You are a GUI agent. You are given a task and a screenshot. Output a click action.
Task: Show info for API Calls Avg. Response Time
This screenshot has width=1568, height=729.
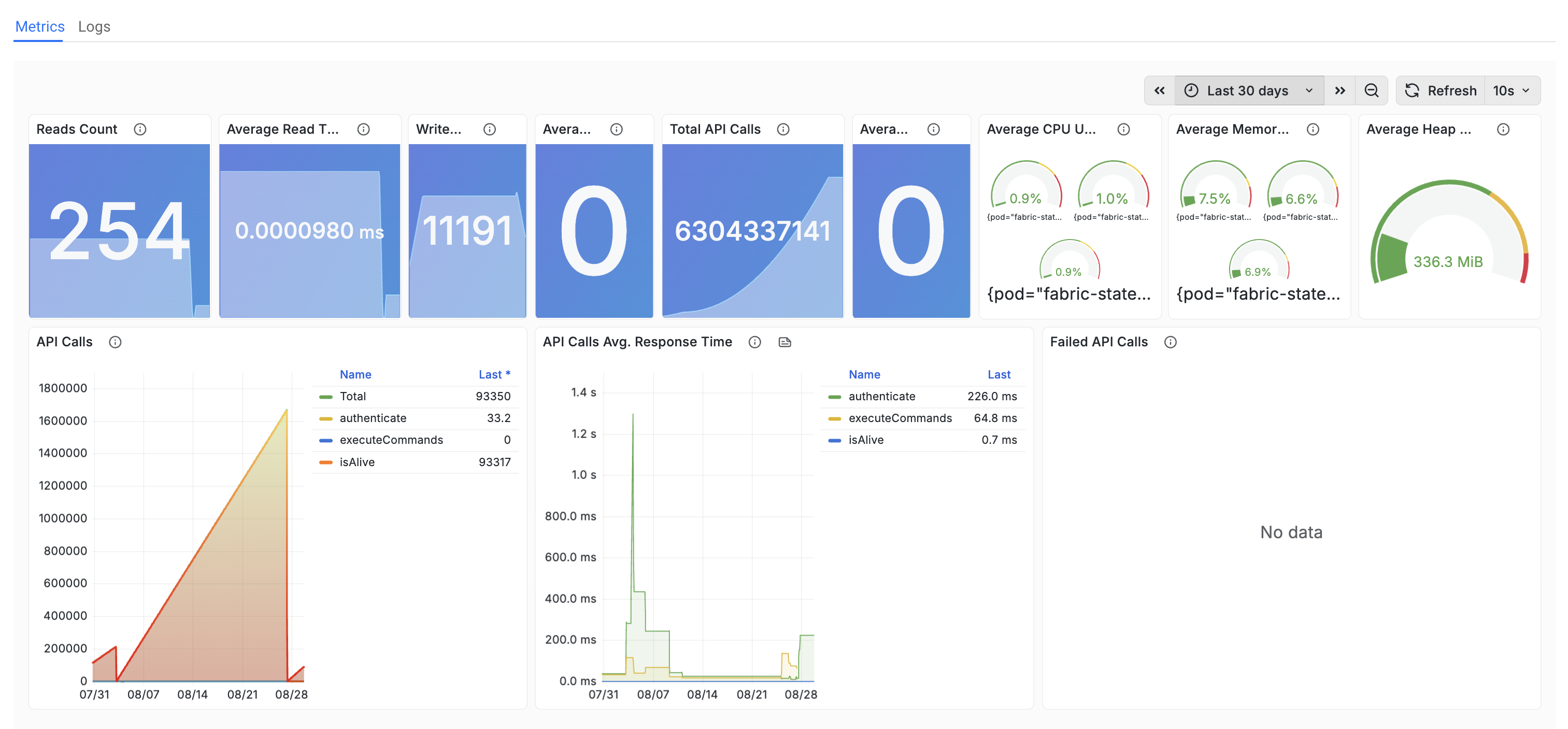point(755,342)
